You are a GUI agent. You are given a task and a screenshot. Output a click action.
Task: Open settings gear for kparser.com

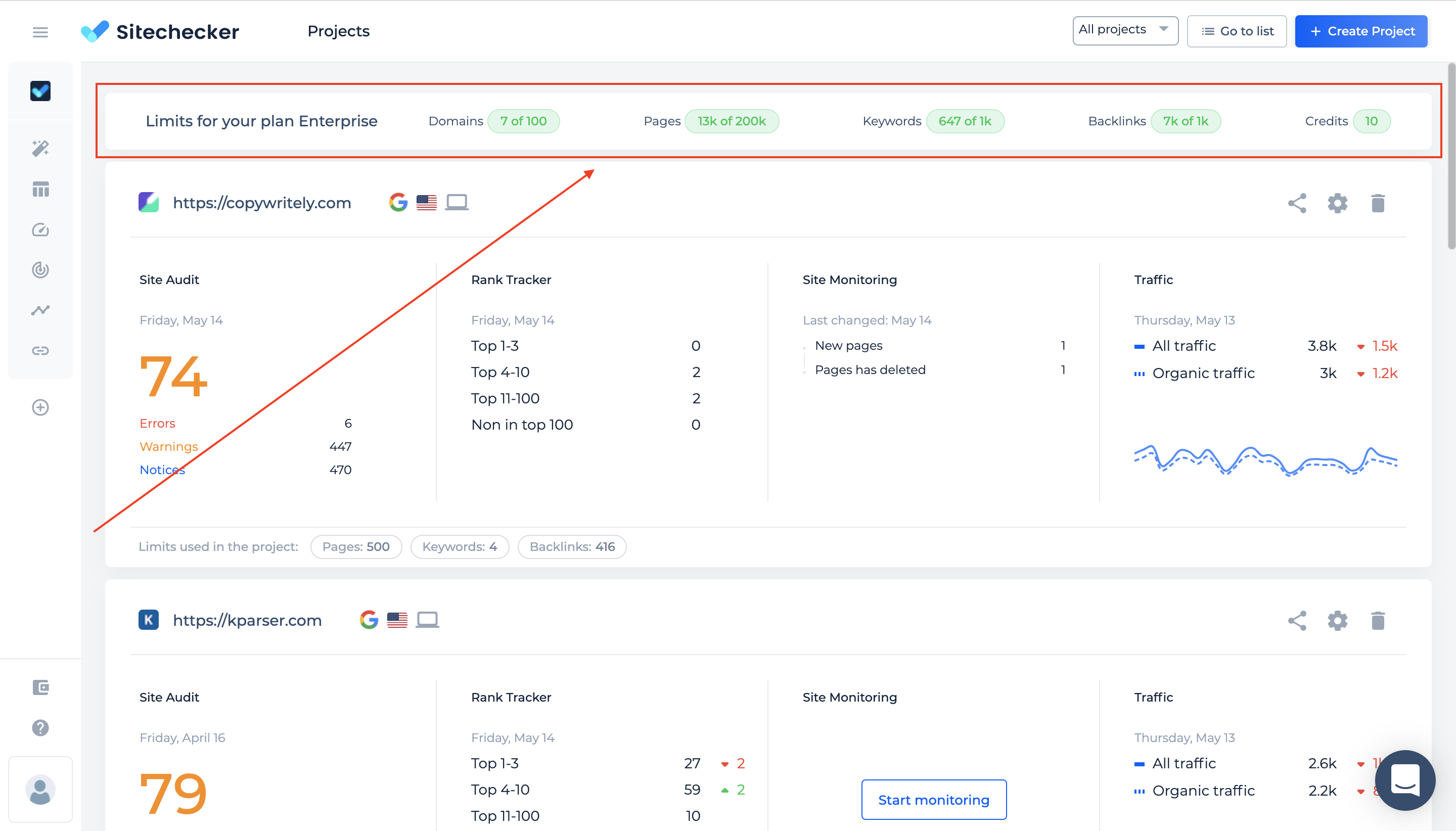click(x=1337, y=620)
